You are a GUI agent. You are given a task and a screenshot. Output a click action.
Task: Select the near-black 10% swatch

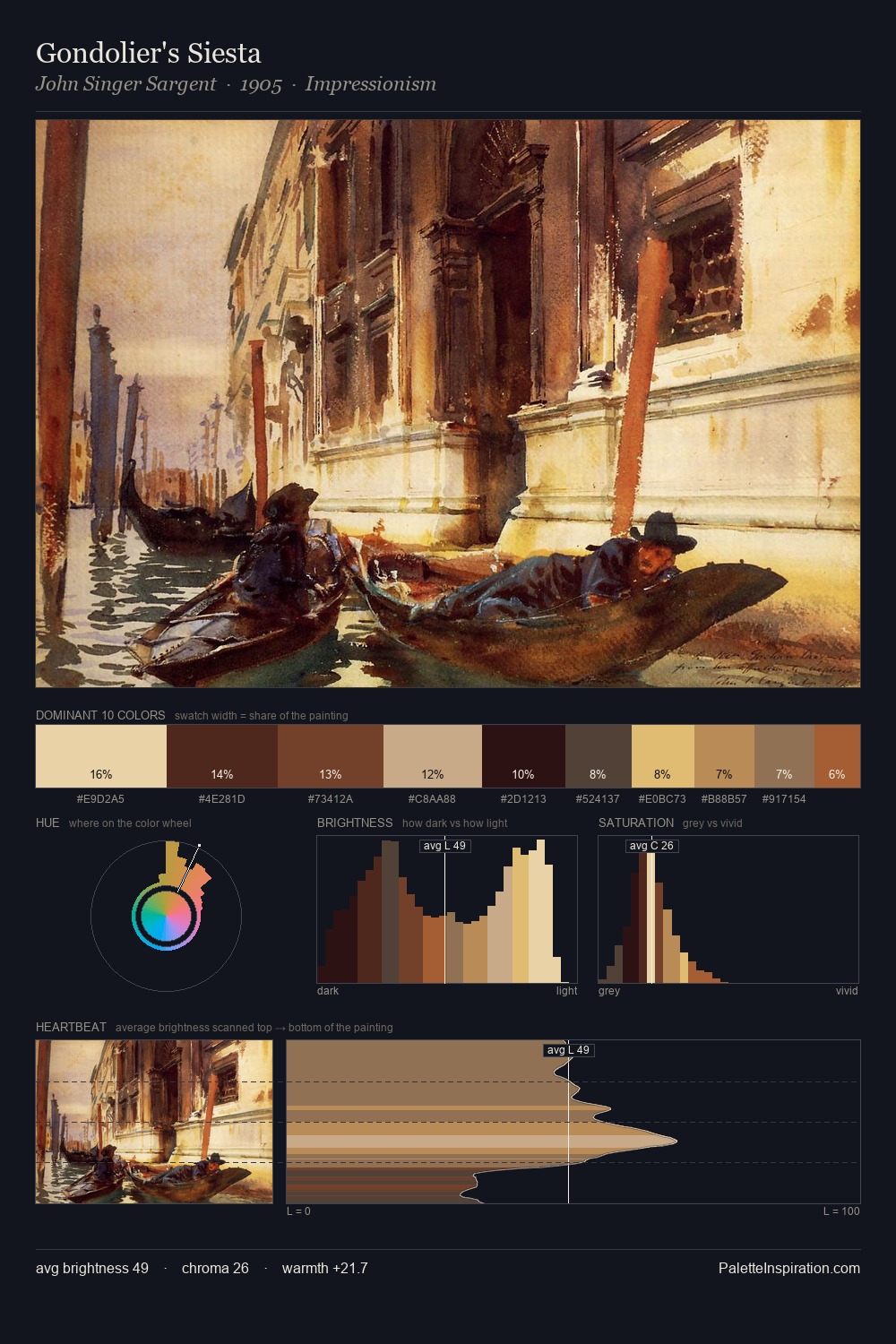pos(523,756)
